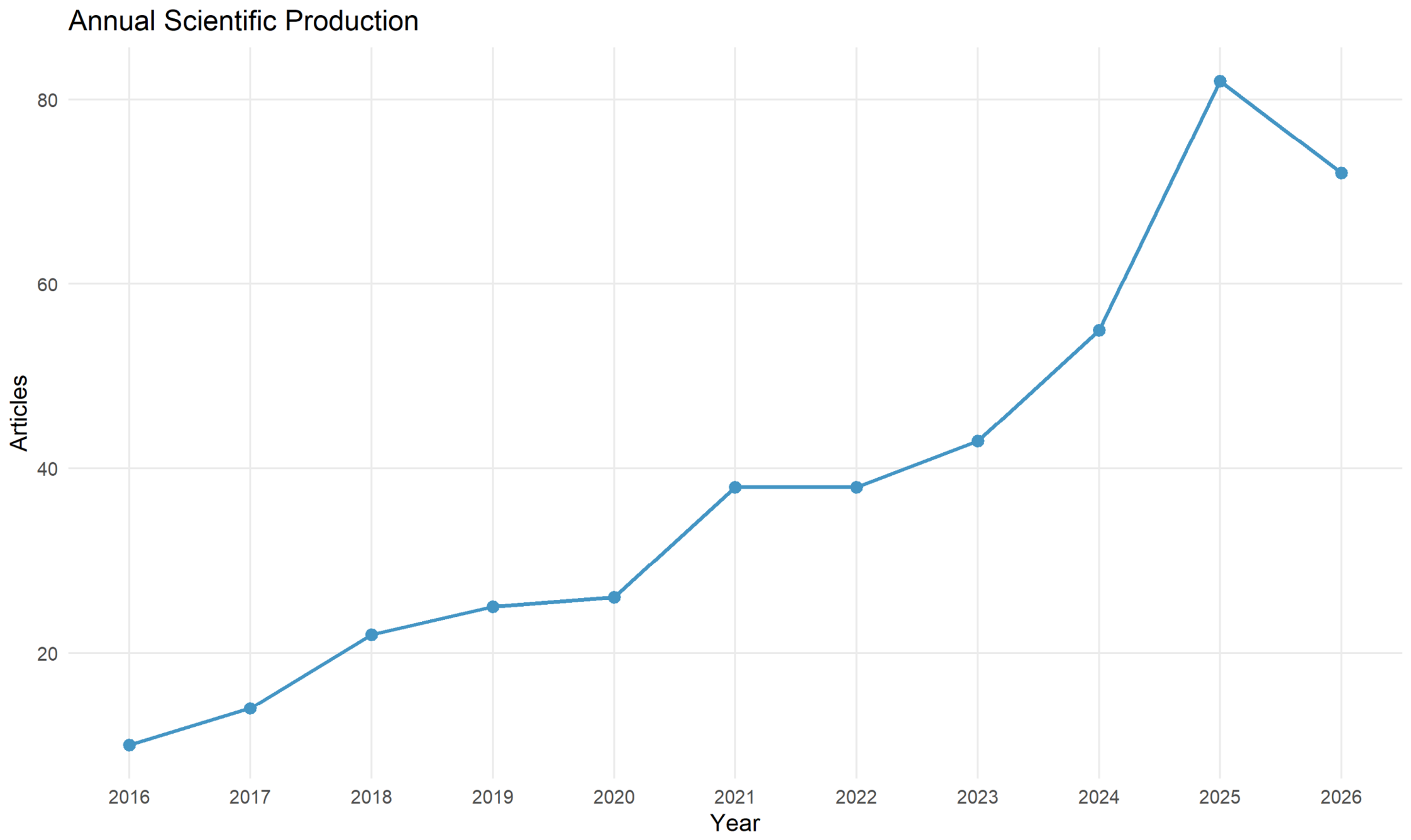1411x840 pixels.
Task: Click the x-axis tick label '2016'
Action: pos(129,797)
